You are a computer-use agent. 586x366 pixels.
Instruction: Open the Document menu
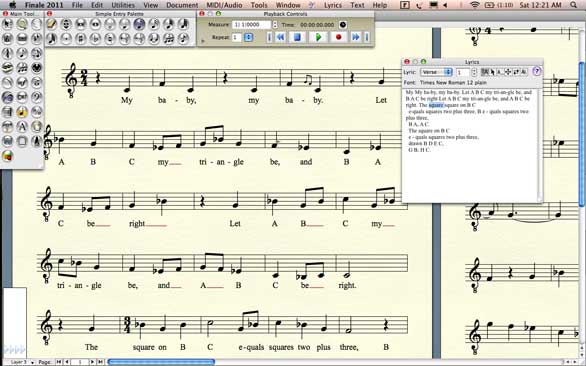pos(182,5)
